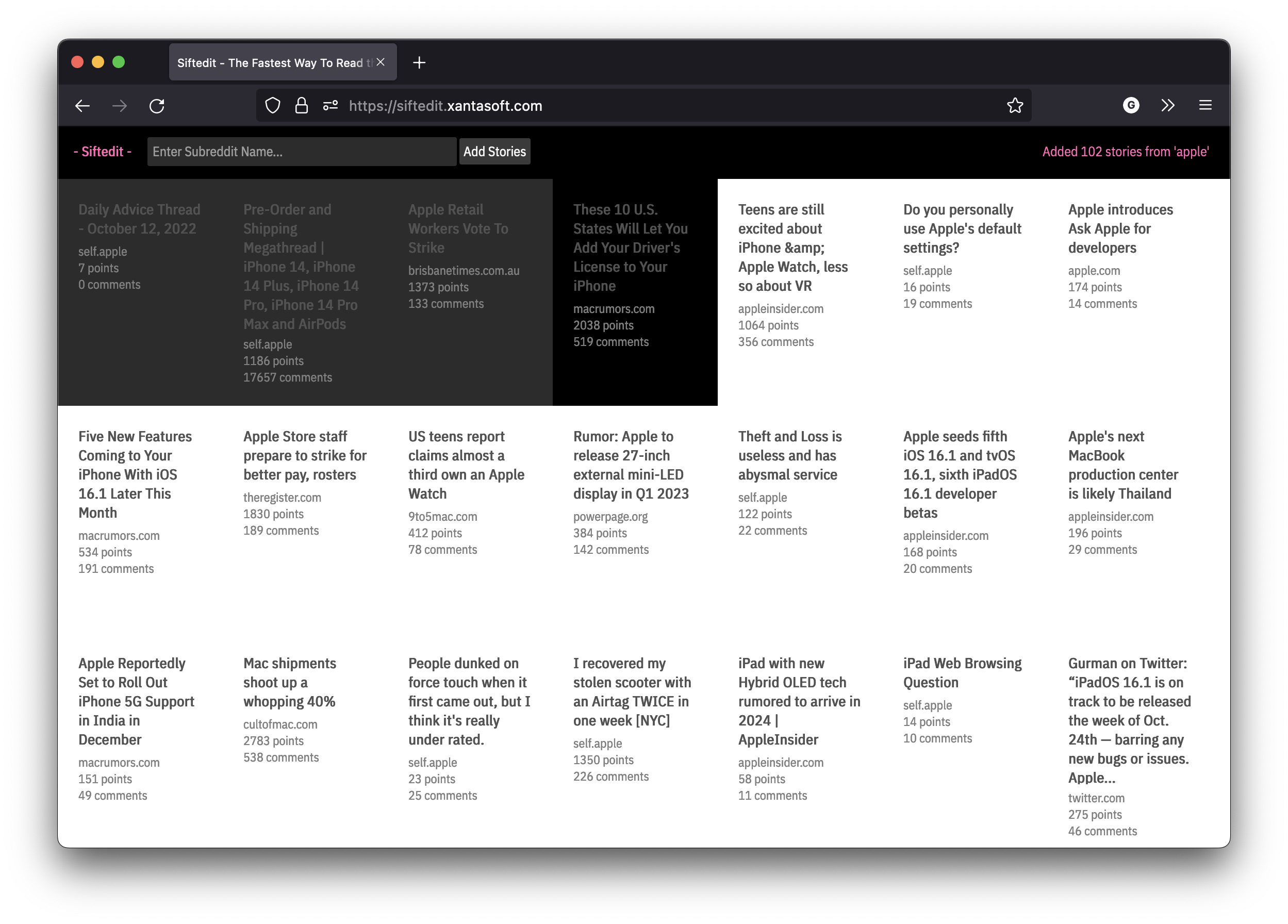Viewport: 1288px width, 924px height.
Task: Click '226 comments' under scooter story
Action: tap(610, 777)
